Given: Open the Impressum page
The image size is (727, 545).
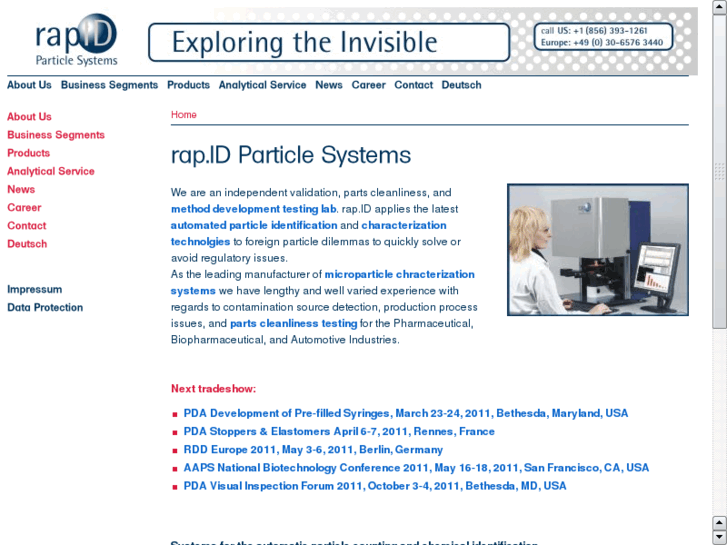Looking at the screenshot, I should coord(34,289).
